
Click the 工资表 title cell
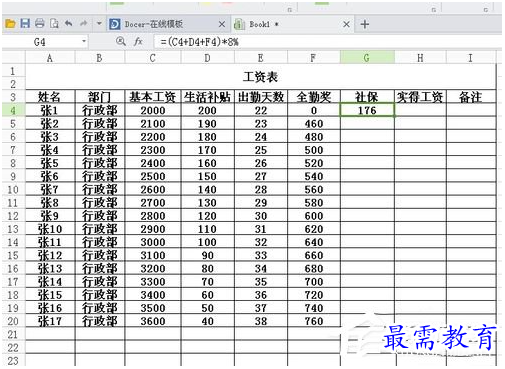[x=261, y=77]
